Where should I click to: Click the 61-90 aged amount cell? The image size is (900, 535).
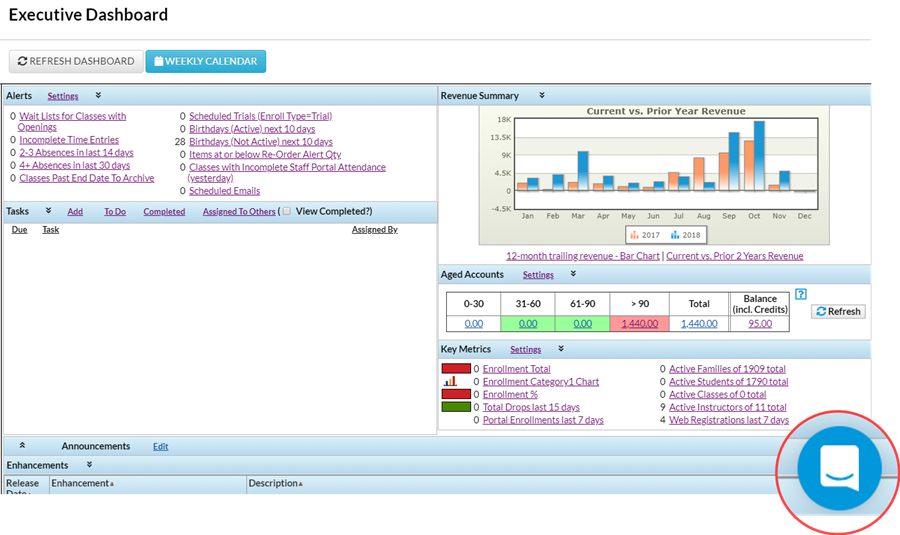pyautogui.click(x=583, y=324)
